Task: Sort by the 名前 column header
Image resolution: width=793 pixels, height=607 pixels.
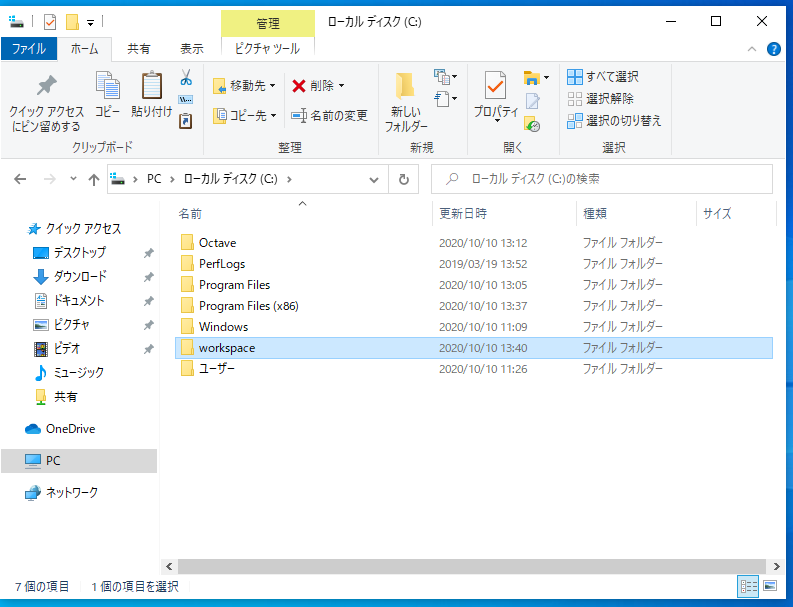Action: [303, 213]
